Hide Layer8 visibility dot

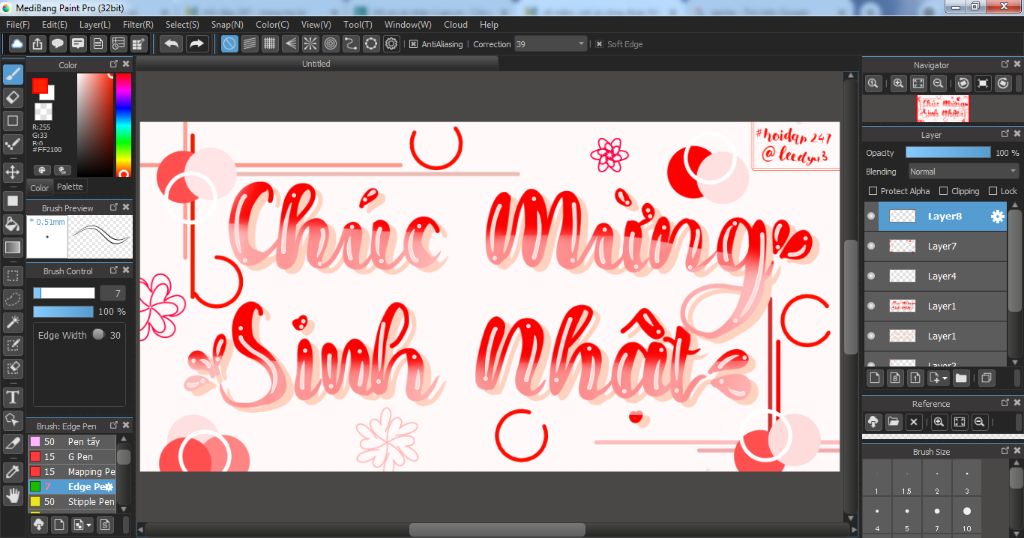point(871,216)
